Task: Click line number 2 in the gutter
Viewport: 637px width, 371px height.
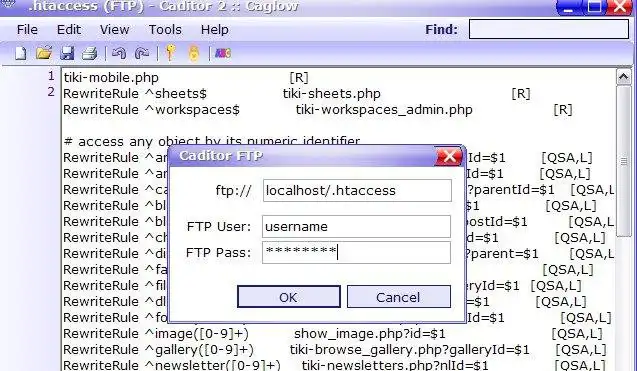Action: 51,92
